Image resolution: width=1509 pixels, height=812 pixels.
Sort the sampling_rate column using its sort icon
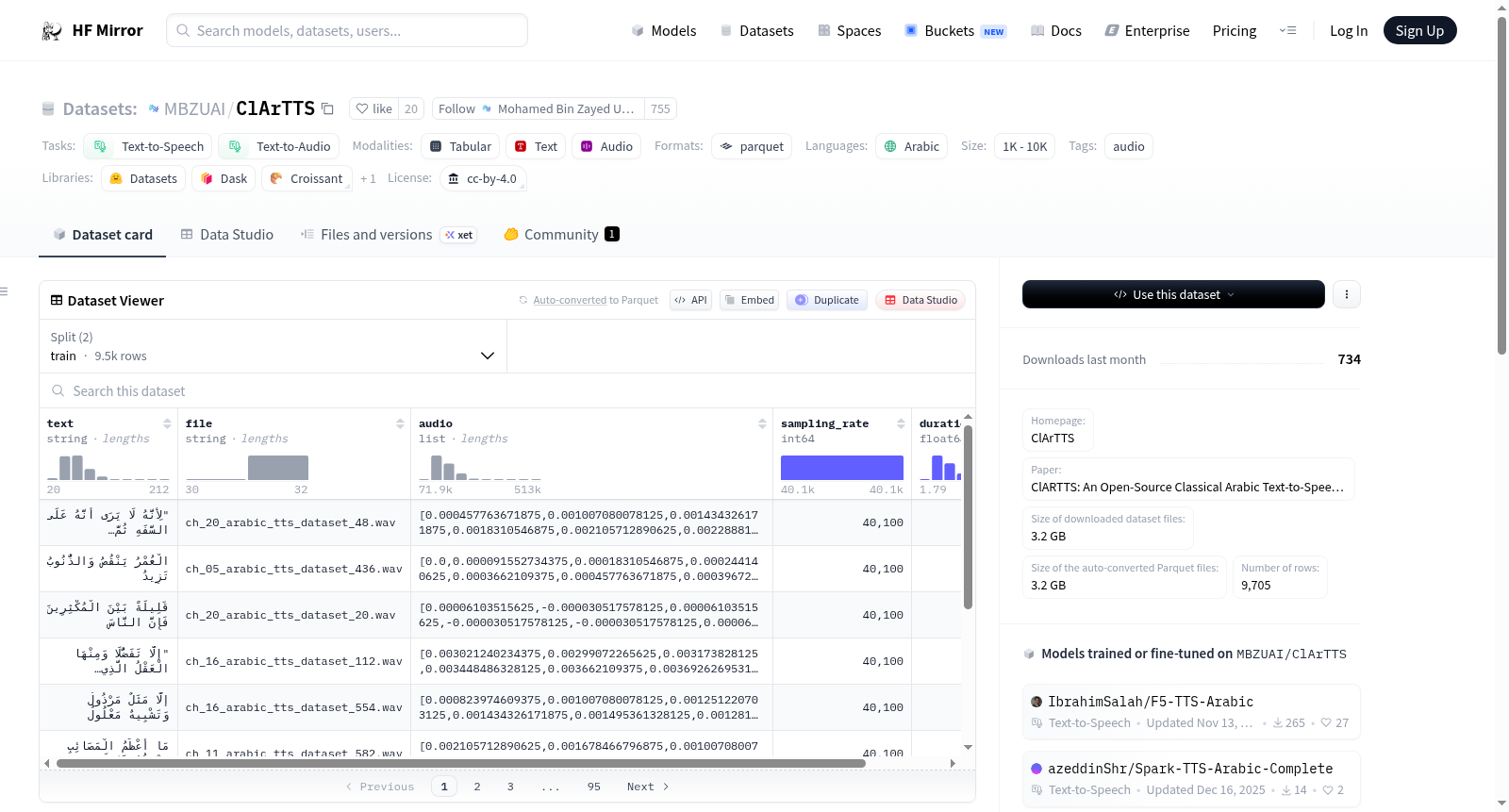click(901, 423)
